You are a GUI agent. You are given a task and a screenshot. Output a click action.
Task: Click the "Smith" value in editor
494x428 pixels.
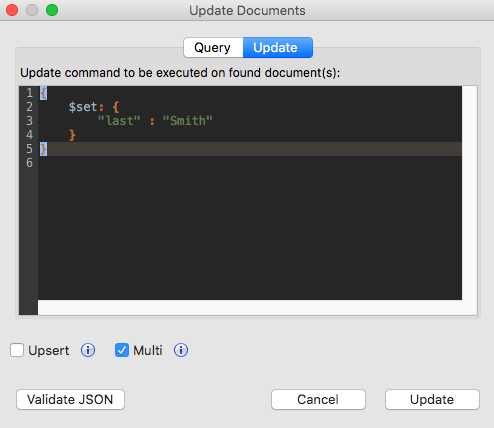[187, 121]
